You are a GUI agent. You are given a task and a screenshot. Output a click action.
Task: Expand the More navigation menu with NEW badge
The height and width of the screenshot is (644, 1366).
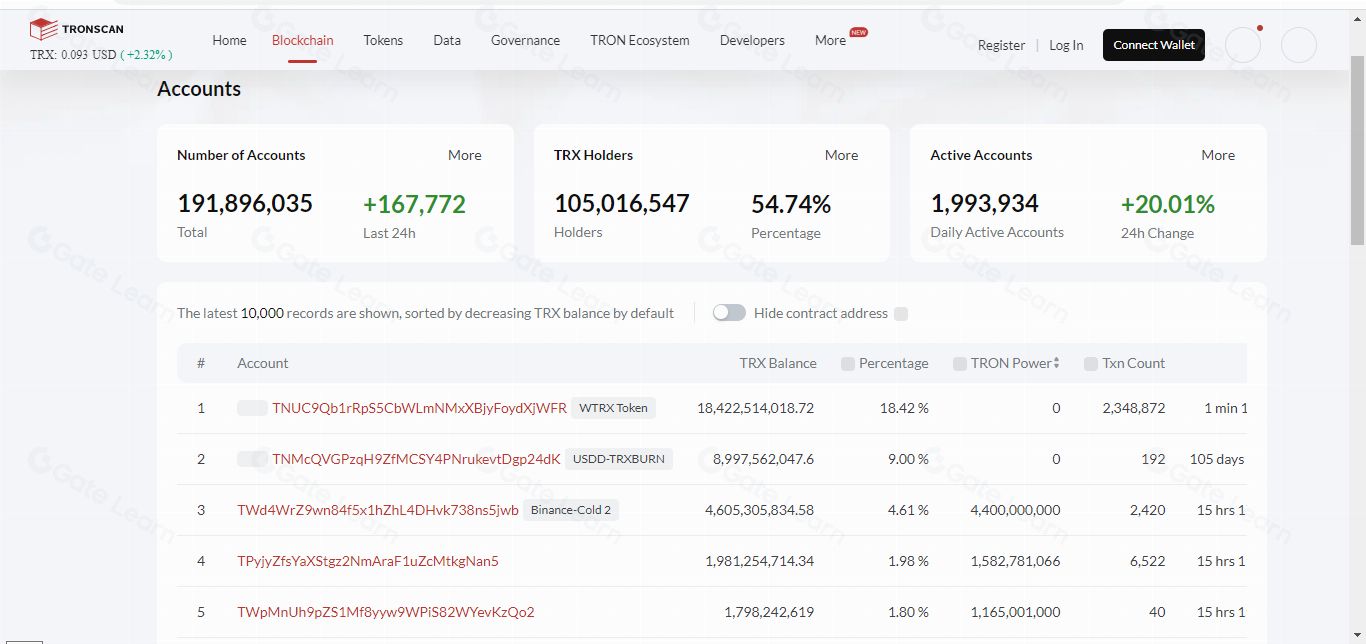click(830, 41)
